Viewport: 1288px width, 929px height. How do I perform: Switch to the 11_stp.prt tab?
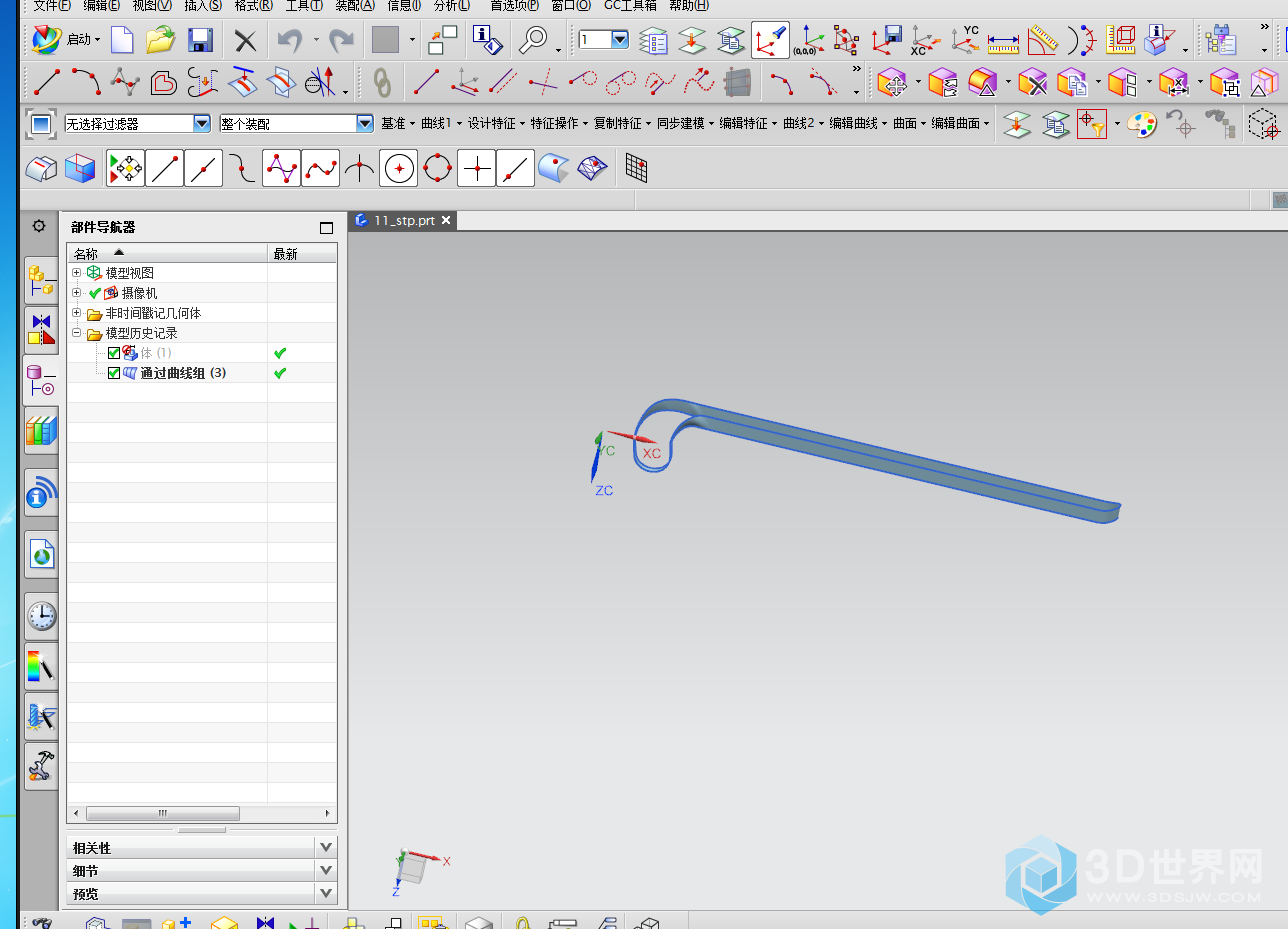[403, 220]
